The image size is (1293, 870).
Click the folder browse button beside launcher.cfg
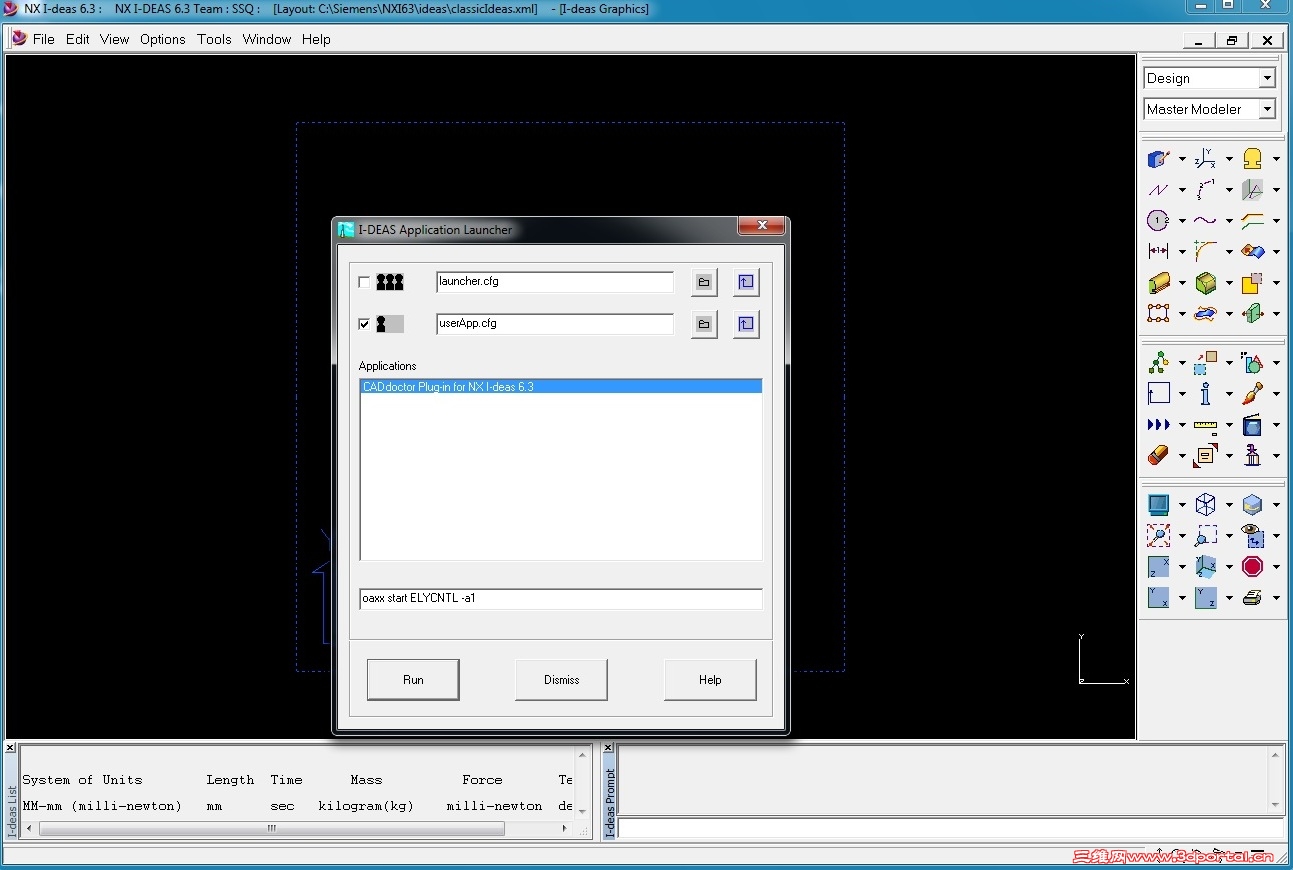click(704, 282)
